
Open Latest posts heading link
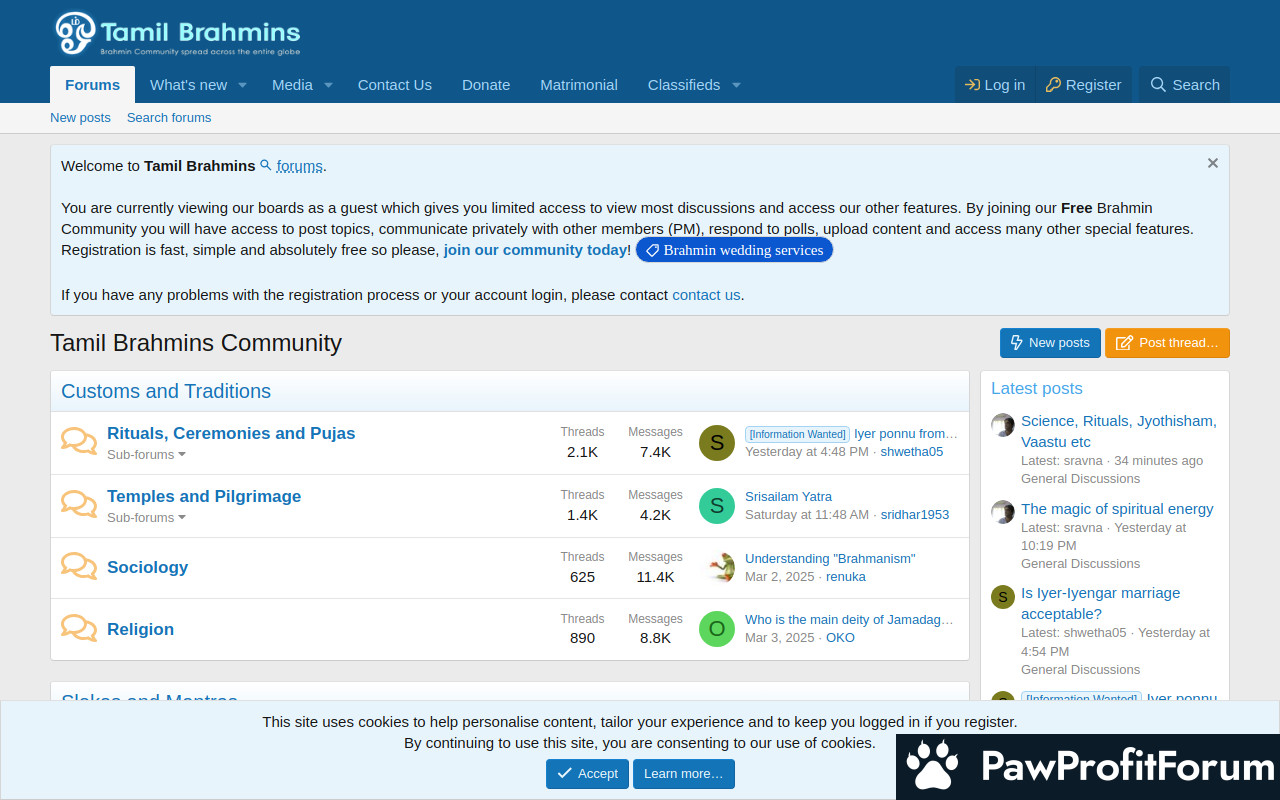(1037, 388)
